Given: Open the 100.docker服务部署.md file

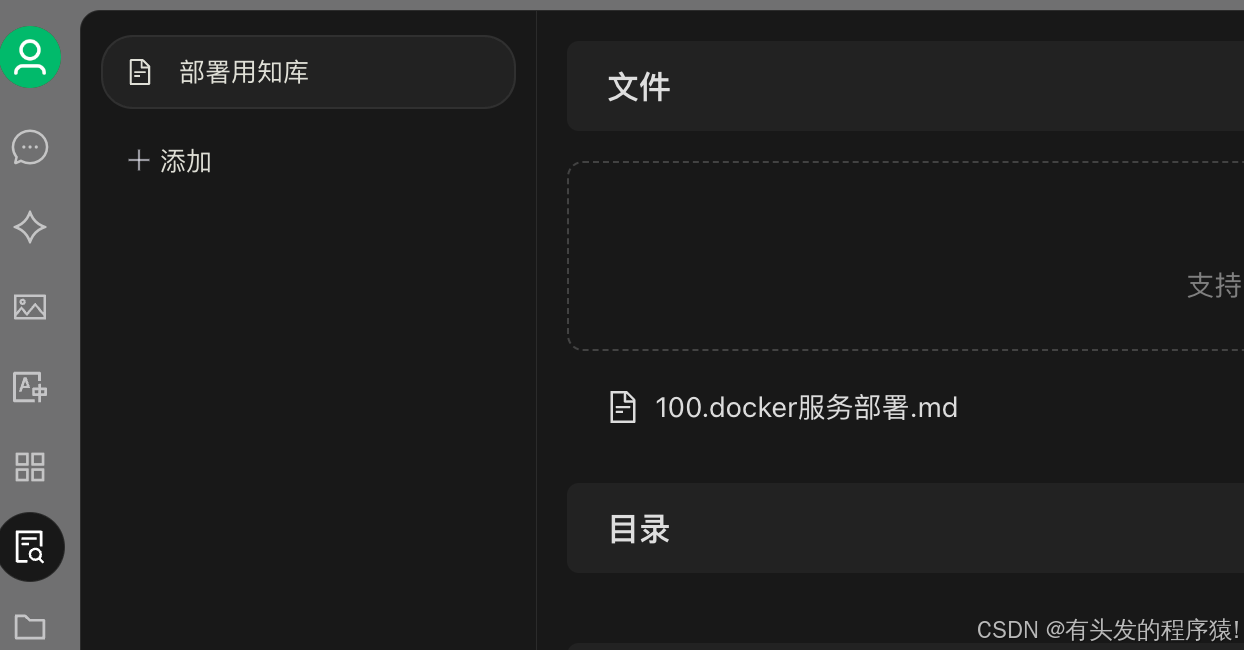Looking at the screenshot, I should click(x=806, y=407).
